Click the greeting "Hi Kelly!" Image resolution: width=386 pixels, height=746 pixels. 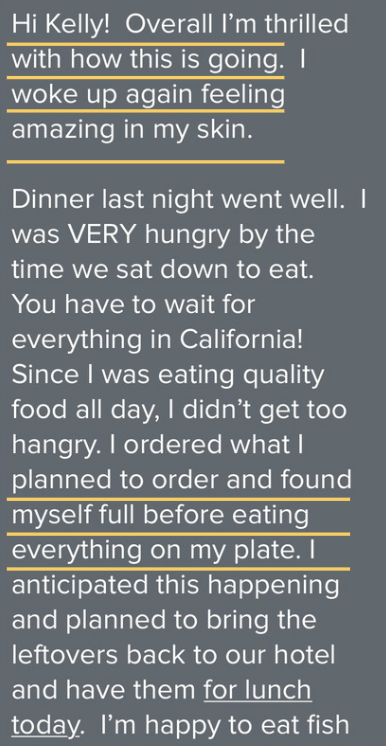click(60, 26)
